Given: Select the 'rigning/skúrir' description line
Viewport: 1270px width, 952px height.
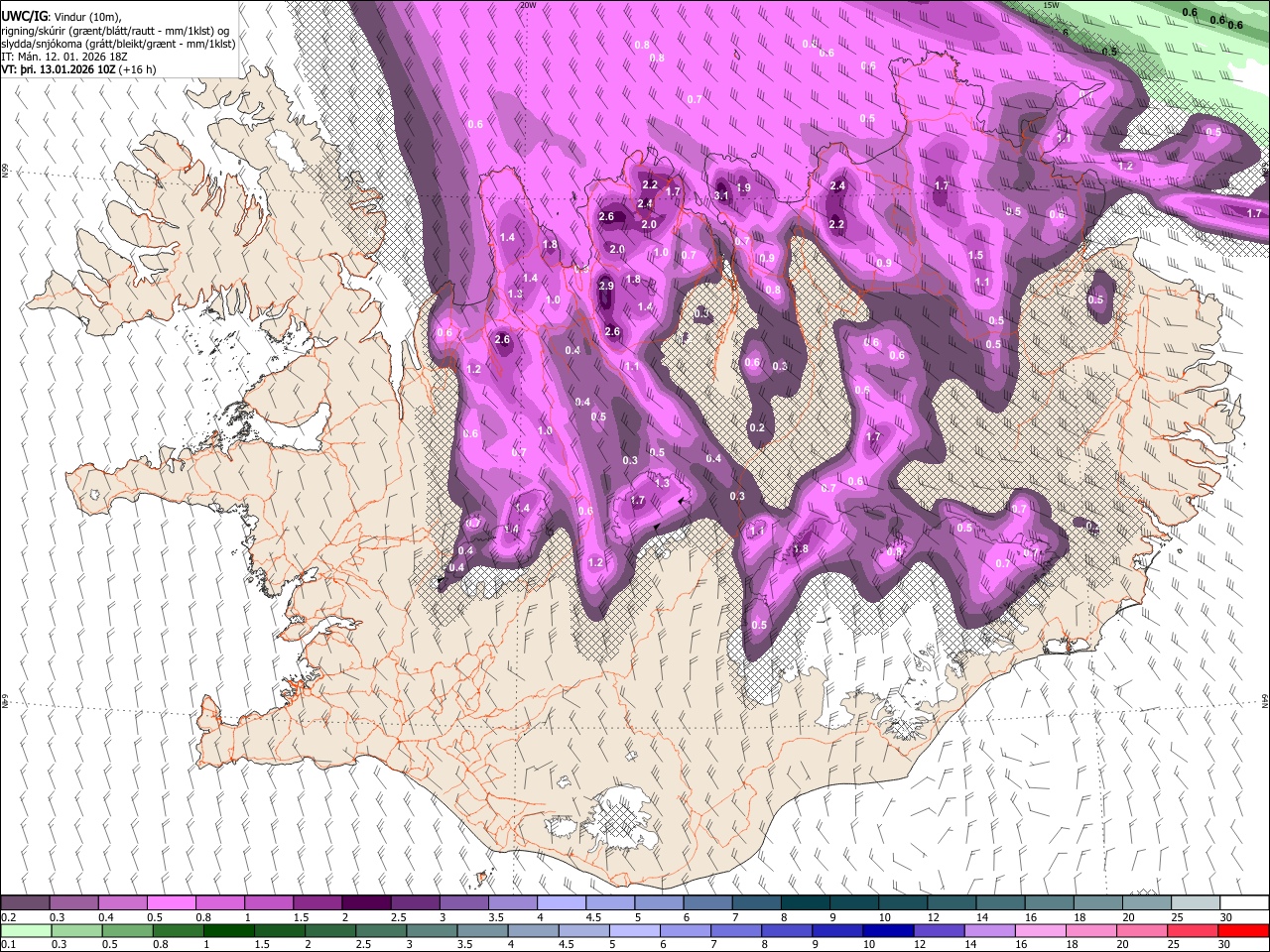Looking at the screenshot, I should tap(117, 31).
